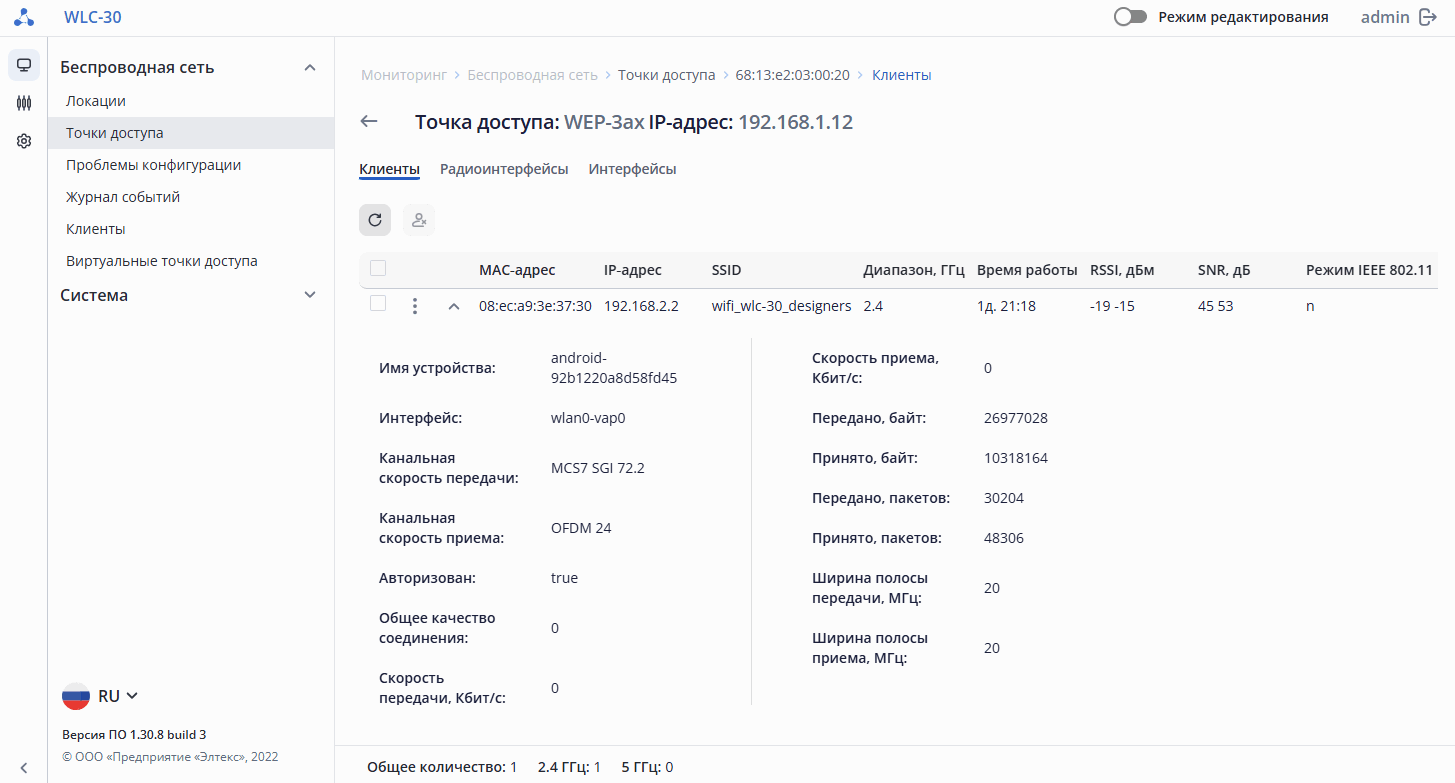Click the Время работы column header

click(x=1027, y=270)
